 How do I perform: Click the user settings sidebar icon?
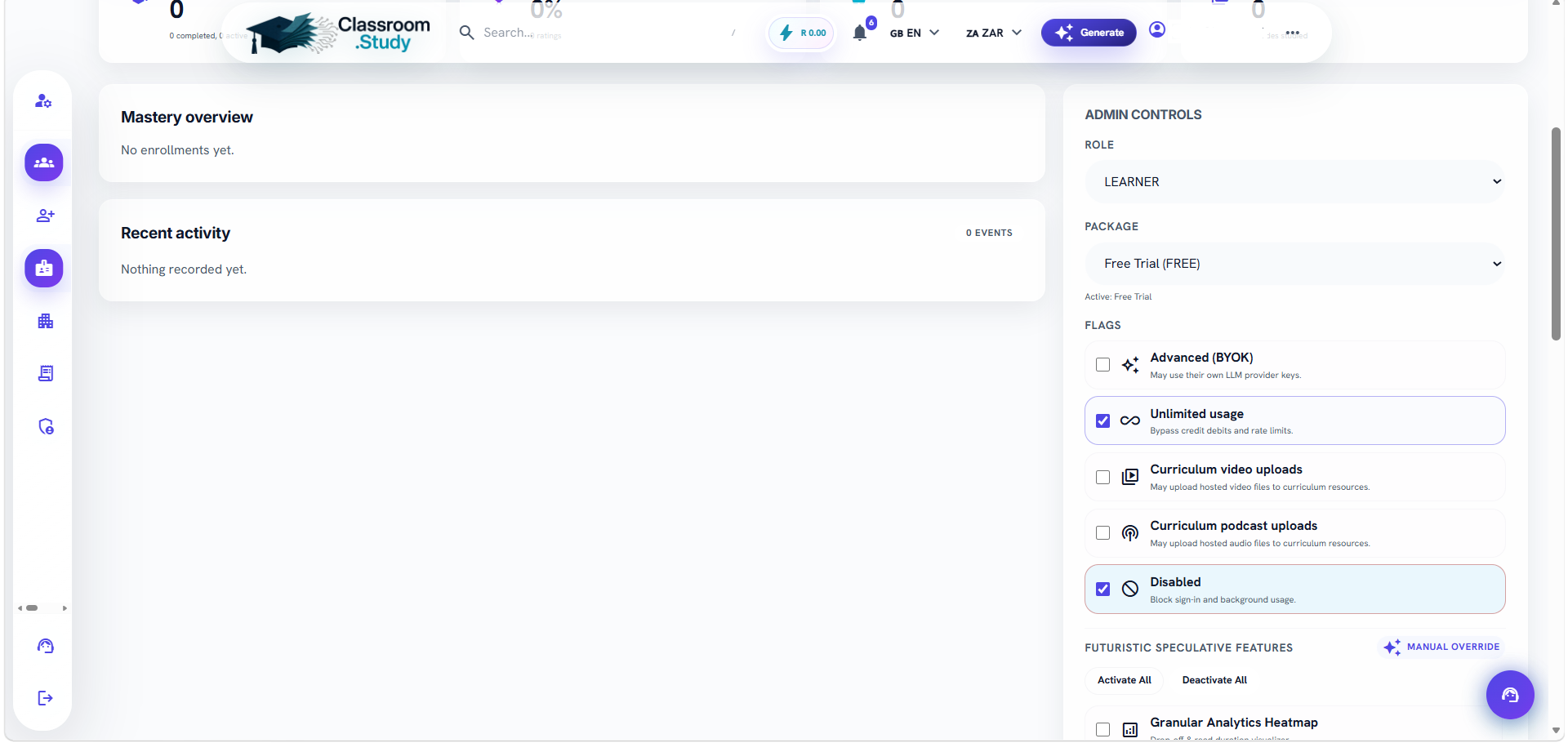(x=44, y=101)
